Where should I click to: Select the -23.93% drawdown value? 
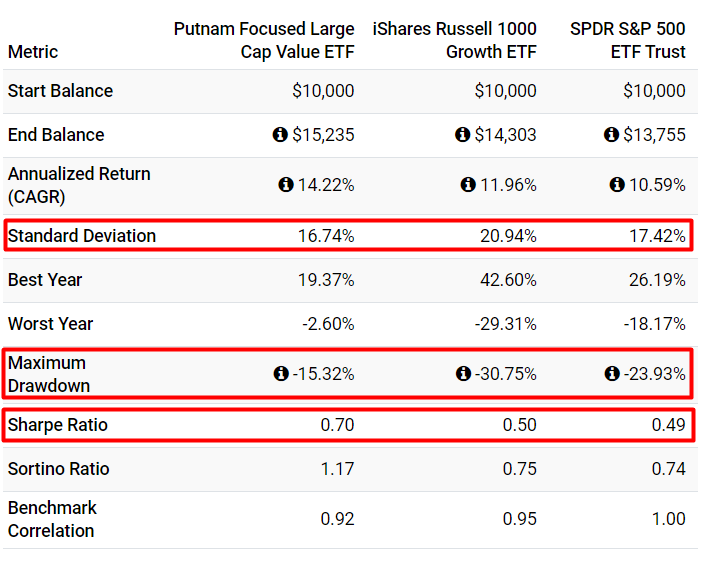coord(655,374)
